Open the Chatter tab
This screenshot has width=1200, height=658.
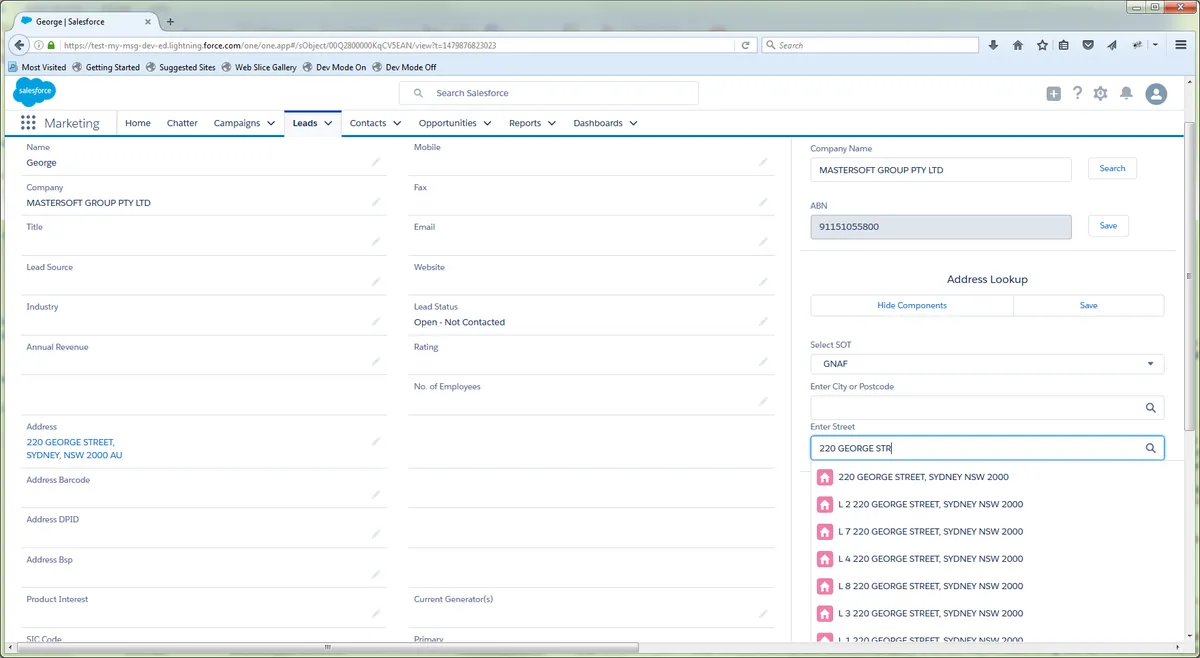[182, 123]
